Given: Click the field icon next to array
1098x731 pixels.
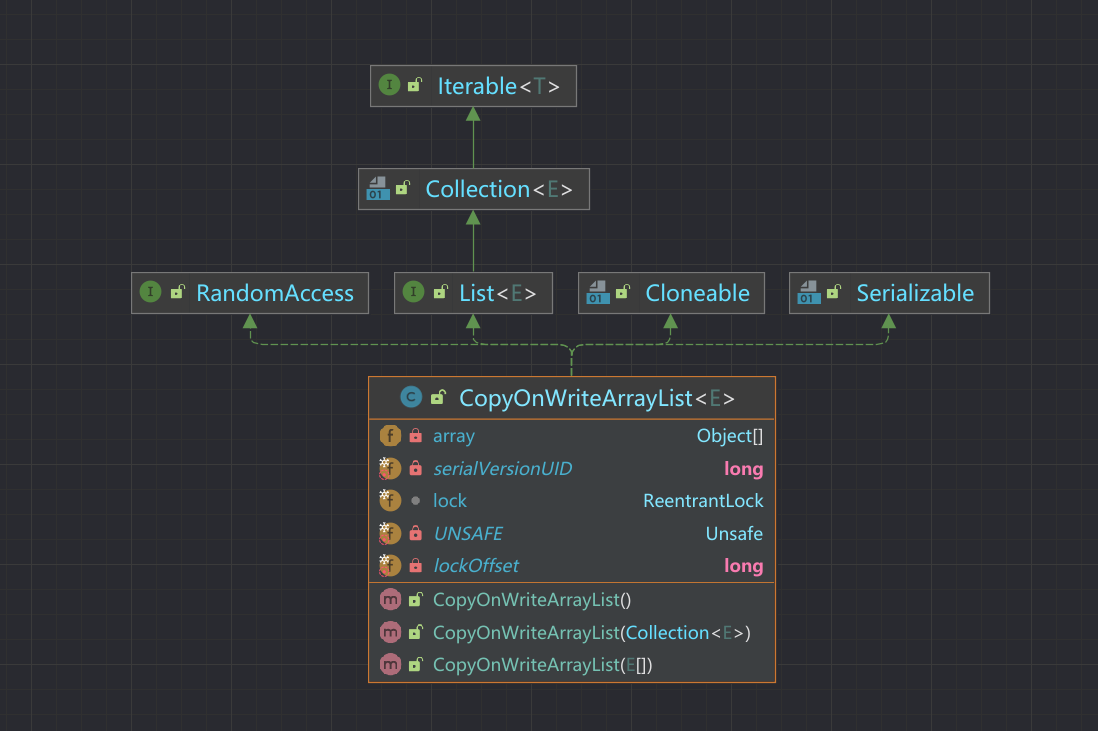Looking at the screenshot, I should click(390, 436).
